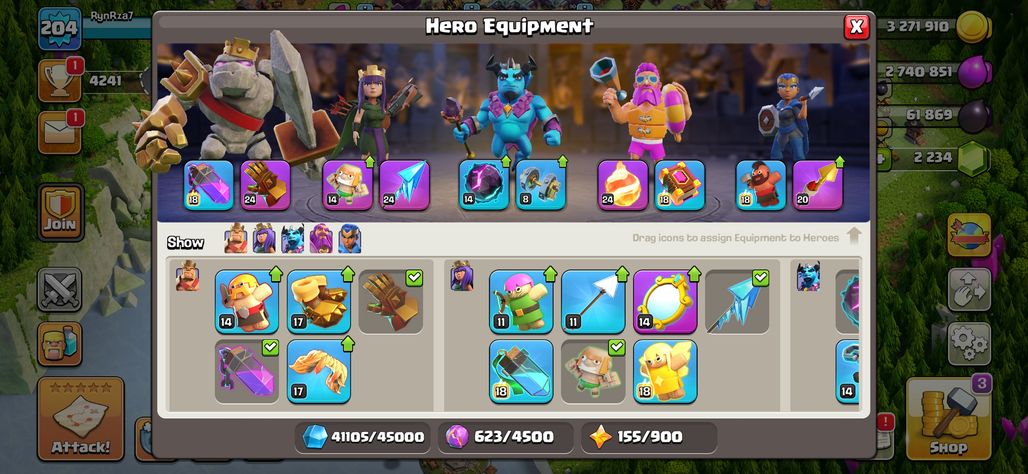Open the Shop with hammer icon
1028x474 pixels.
pos(948,419)
